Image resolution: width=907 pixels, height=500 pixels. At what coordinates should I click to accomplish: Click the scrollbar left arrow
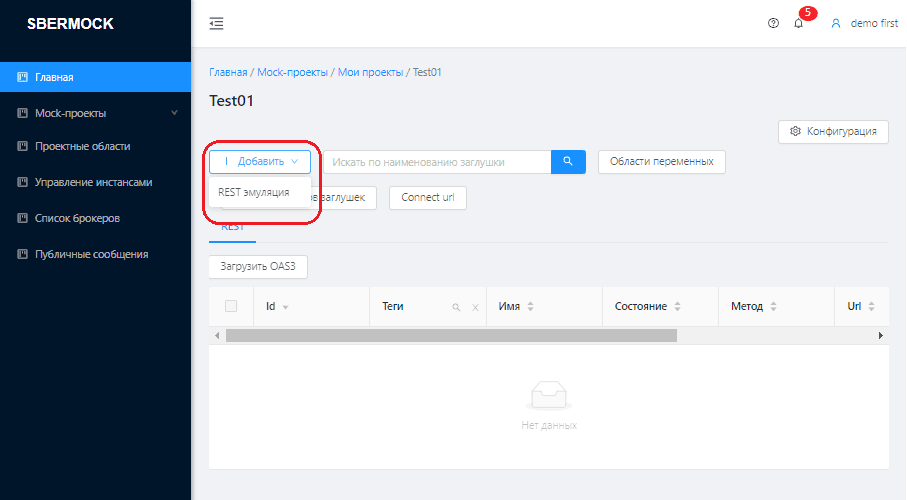(217, 336)
